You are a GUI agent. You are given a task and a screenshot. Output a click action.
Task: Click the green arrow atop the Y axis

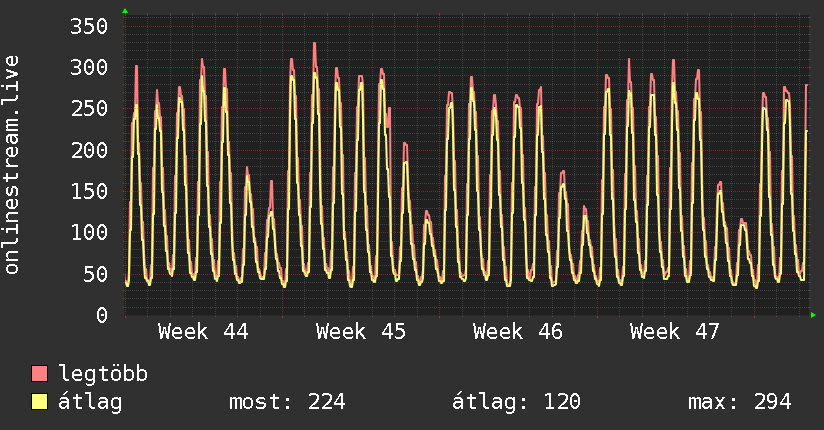click(x=125, y=11)
